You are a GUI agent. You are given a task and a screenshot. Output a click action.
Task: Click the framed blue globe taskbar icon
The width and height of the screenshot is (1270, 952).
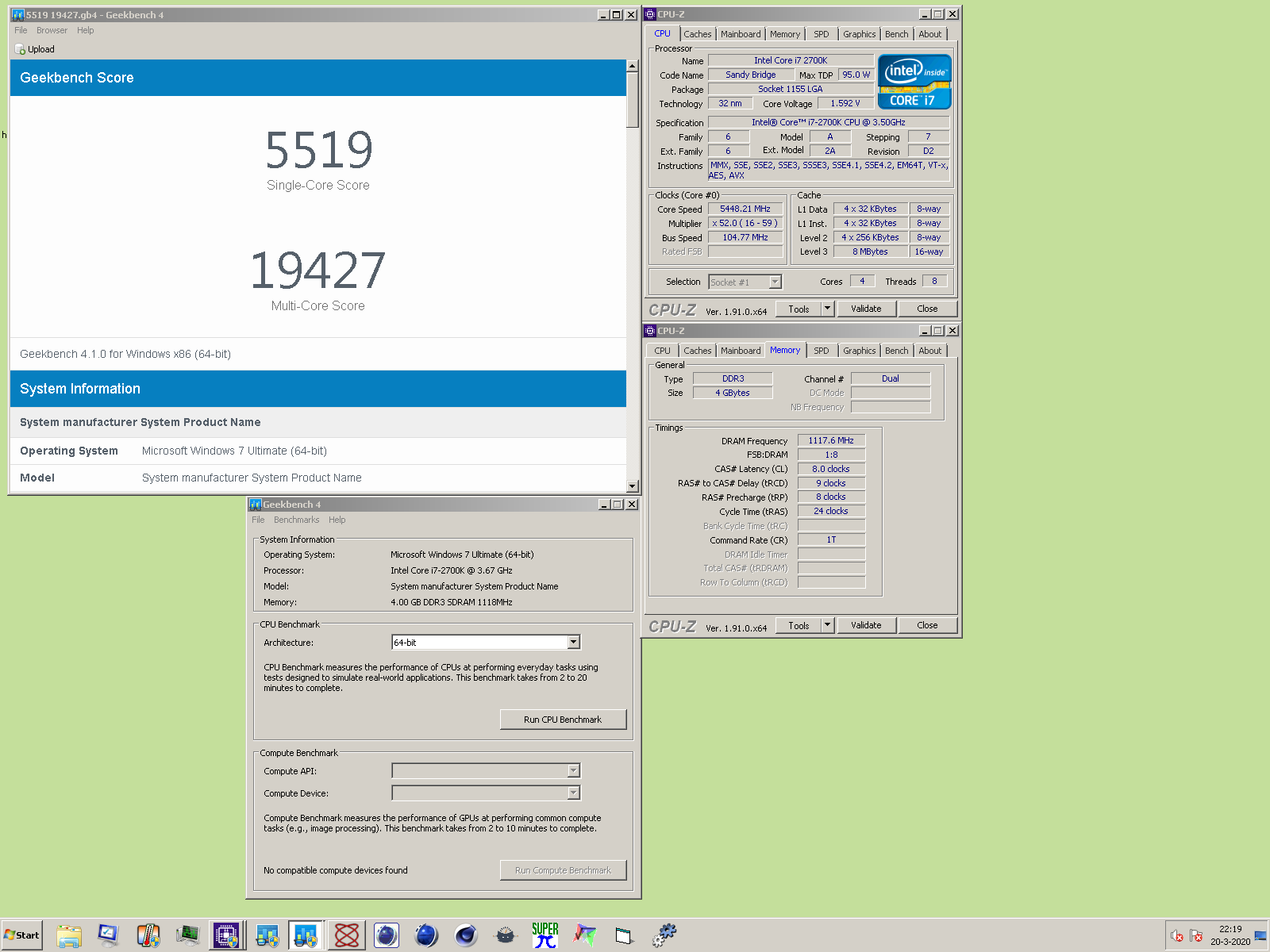pyautogui.click(x=387, y=935)
